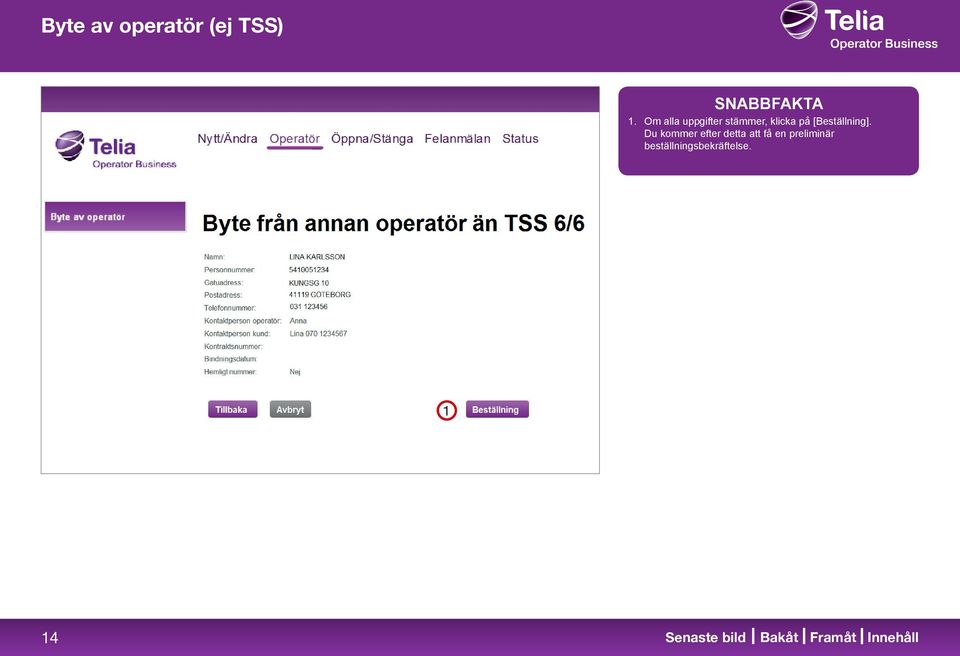Image resolution: width=960 pixels, height=656 pixels.
Task: Click the Postadress value 41119 GÖTEBORG
Action: tap(320, 295)
